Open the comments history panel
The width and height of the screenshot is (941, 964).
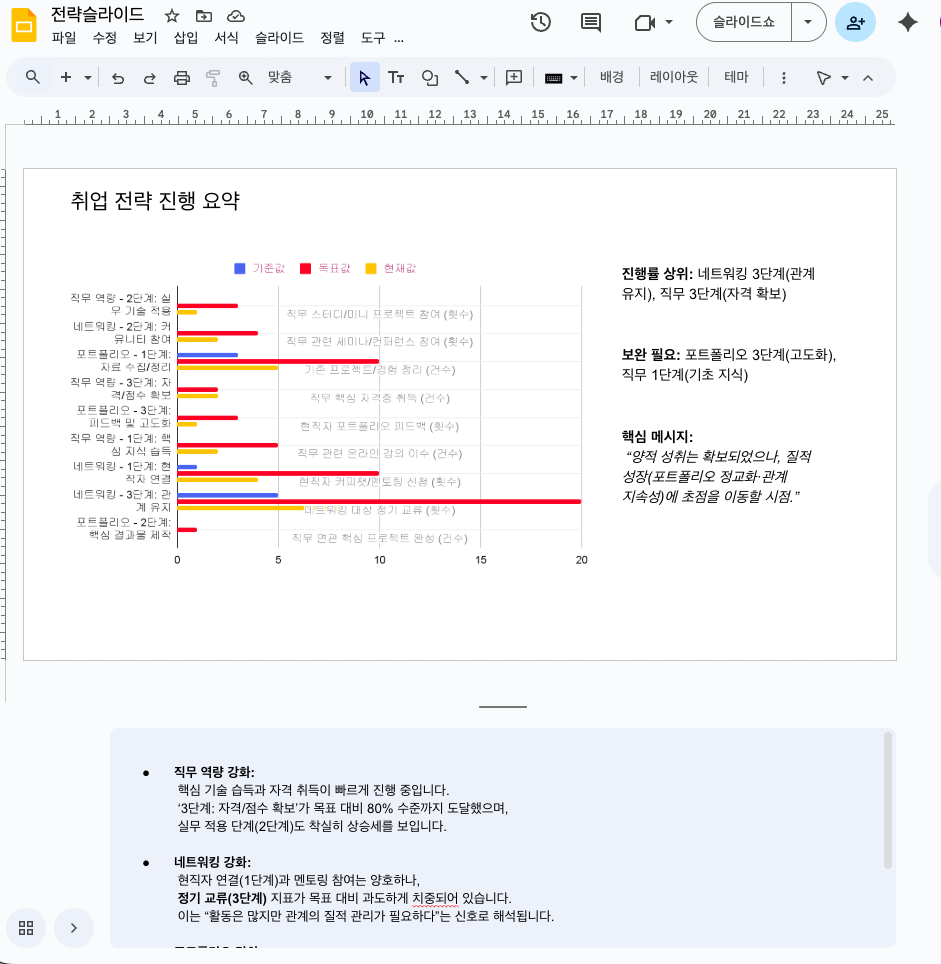[x=591, y=22]
